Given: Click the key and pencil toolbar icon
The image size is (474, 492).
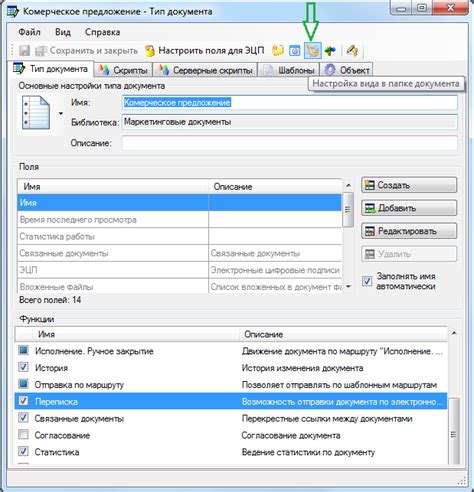Looking at the screenshot, I should [352, 51].
